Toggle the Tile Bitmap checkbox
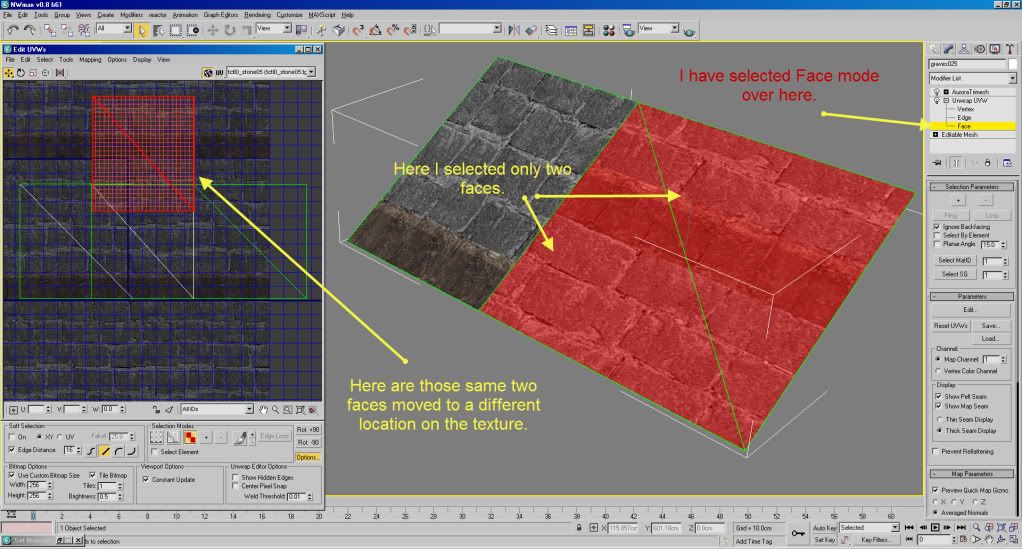The width and height of the screenshot is (1022, 549). point(92,474)
